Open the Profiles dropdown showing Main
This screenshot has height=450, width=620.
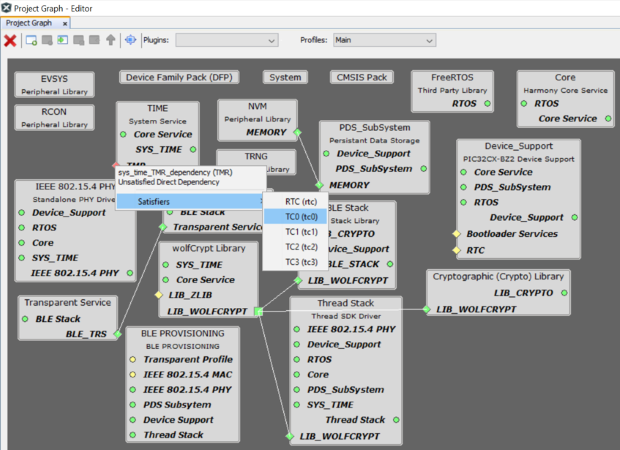tap(385, 40)
